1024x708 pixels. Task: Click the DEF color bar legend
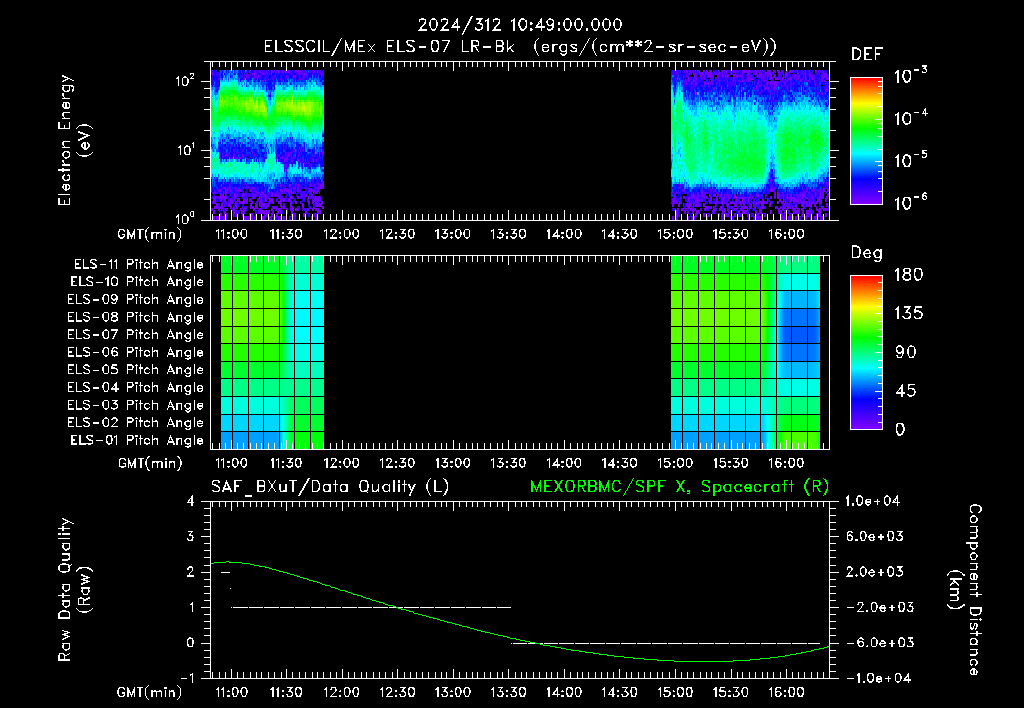(x=866, y=141)
